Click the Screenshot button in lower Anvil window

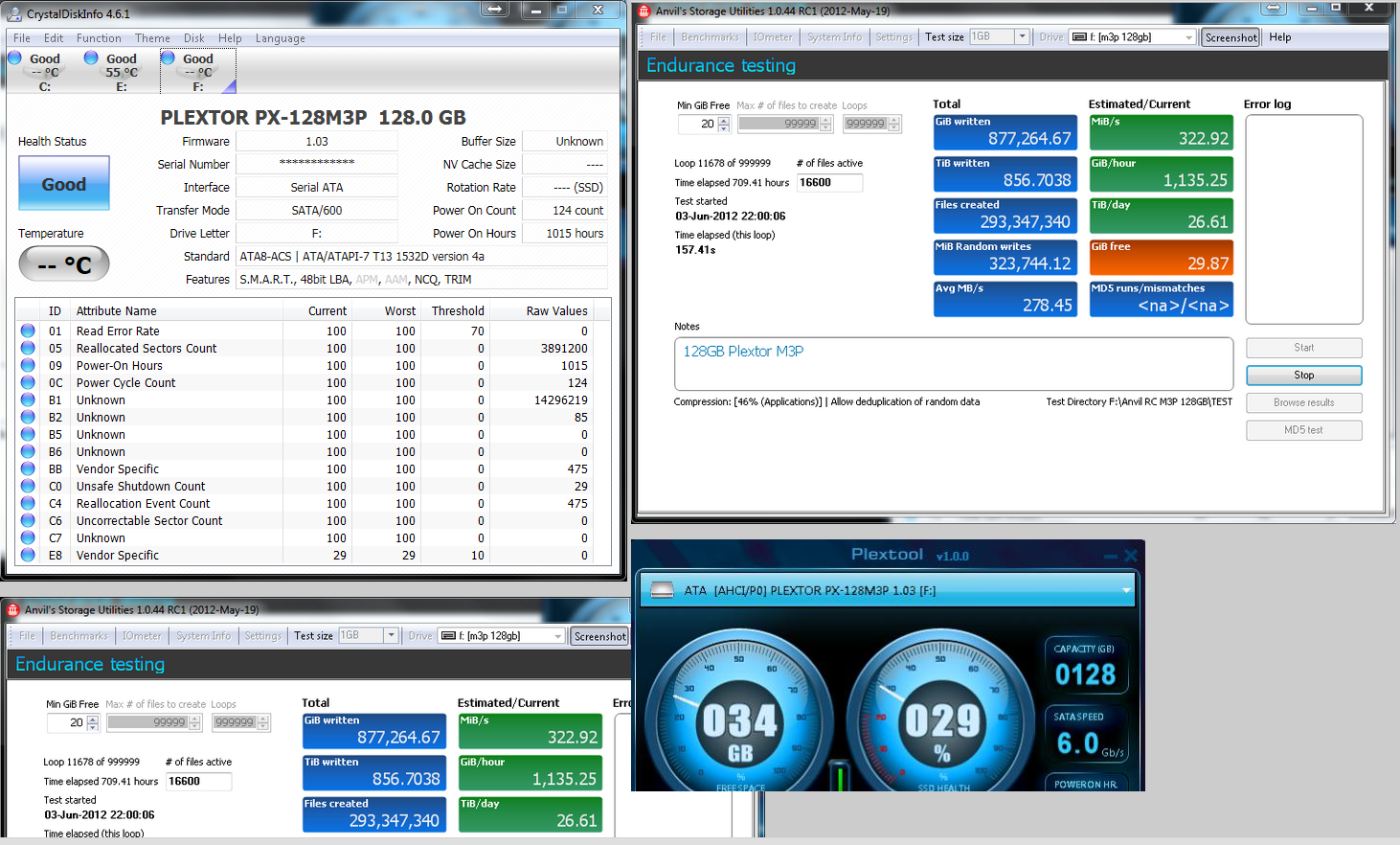[x=599, y=636]
